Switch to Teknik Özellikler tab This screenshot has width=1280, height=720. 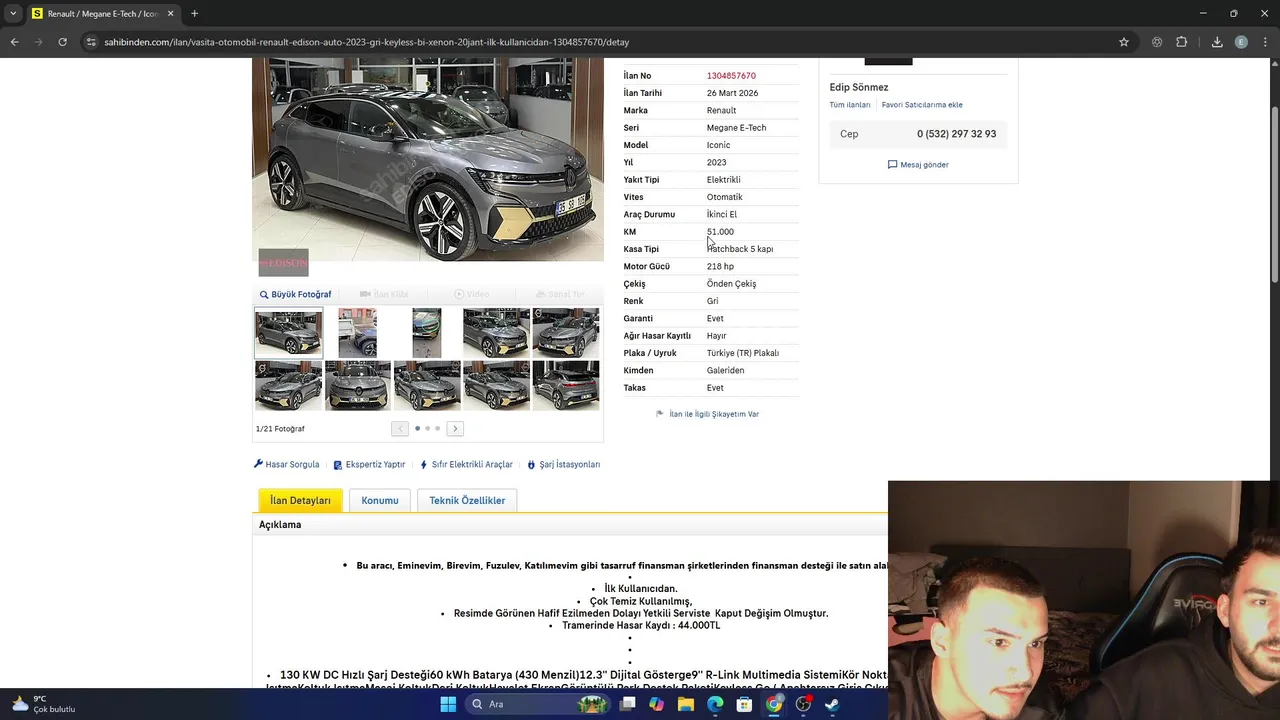click(x=467, y=500)
